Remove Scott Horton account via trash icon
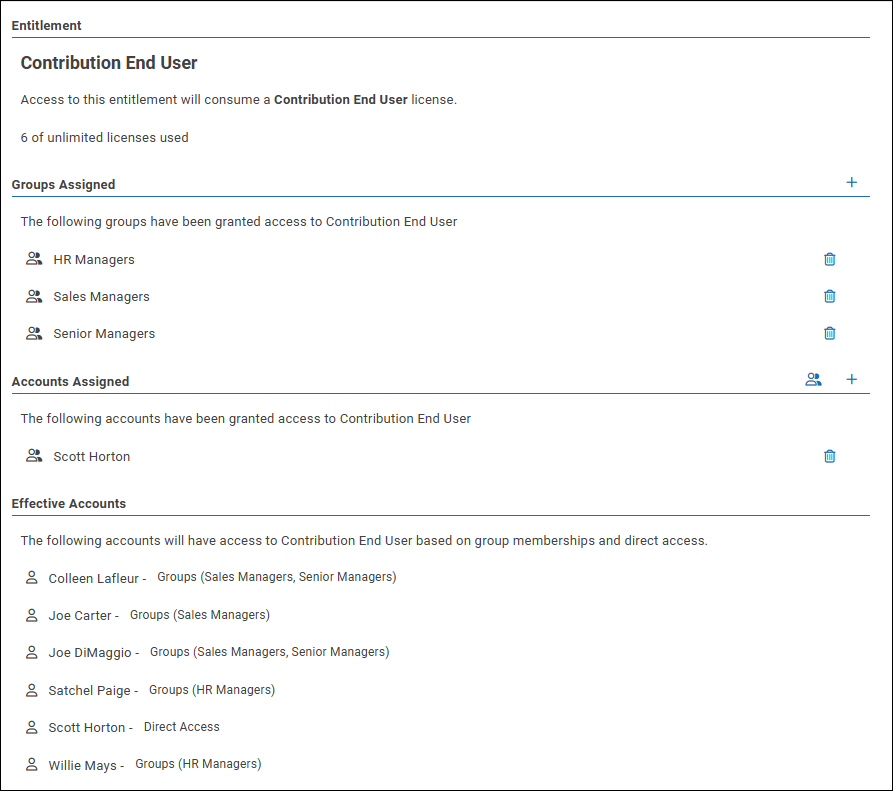The width and height of the screenshot is (893, 791). coord(829,456)
